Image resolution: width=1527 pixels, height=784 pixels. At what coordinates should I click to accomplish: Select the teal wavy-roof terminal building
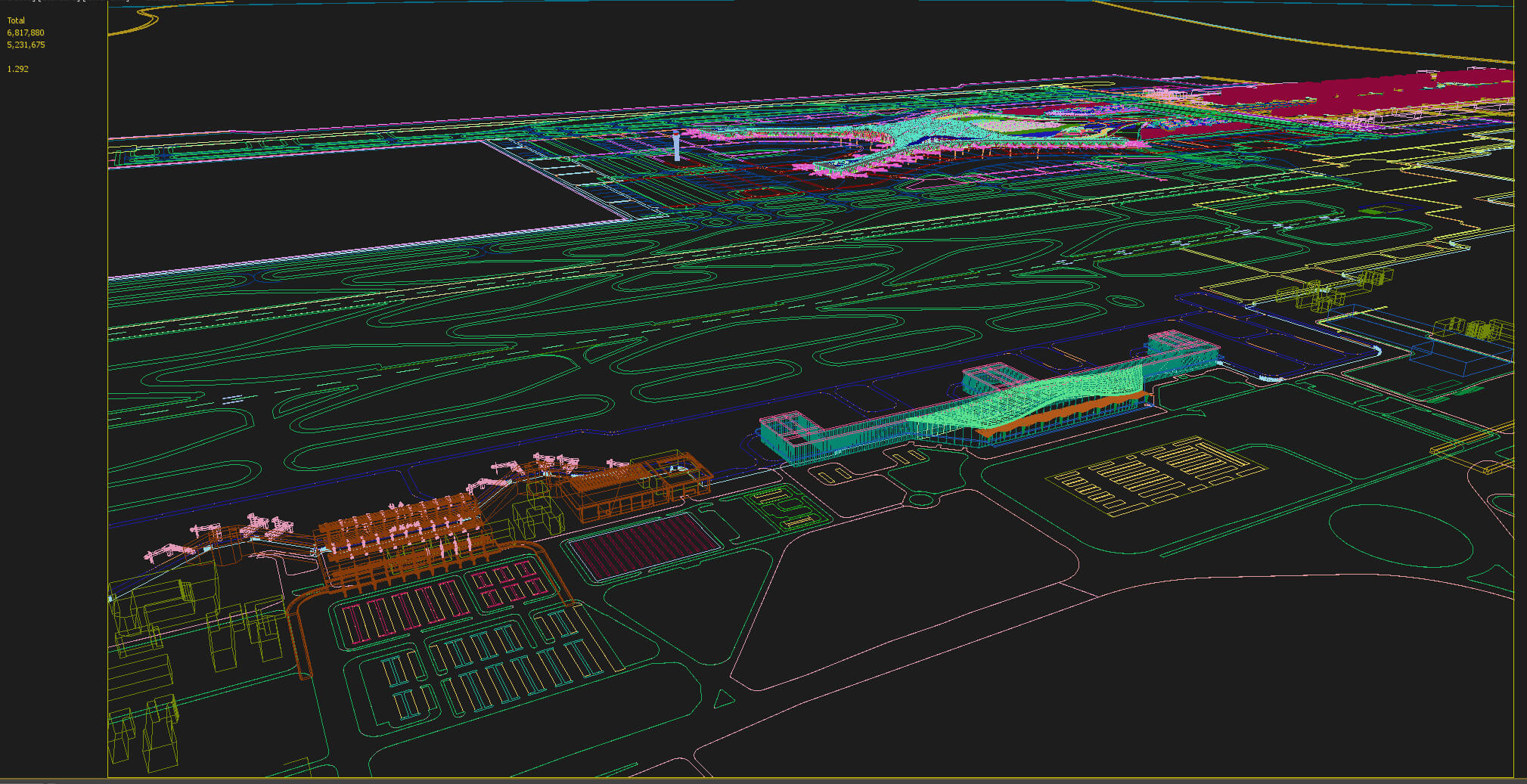(x=991, y=397)
